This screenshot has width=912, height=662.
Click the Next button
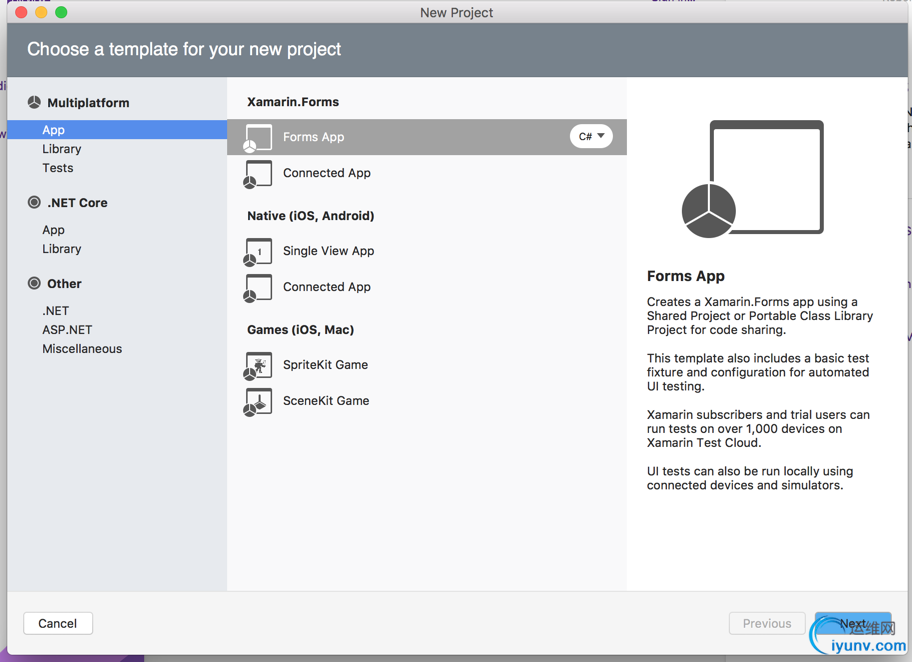[853, 623]
